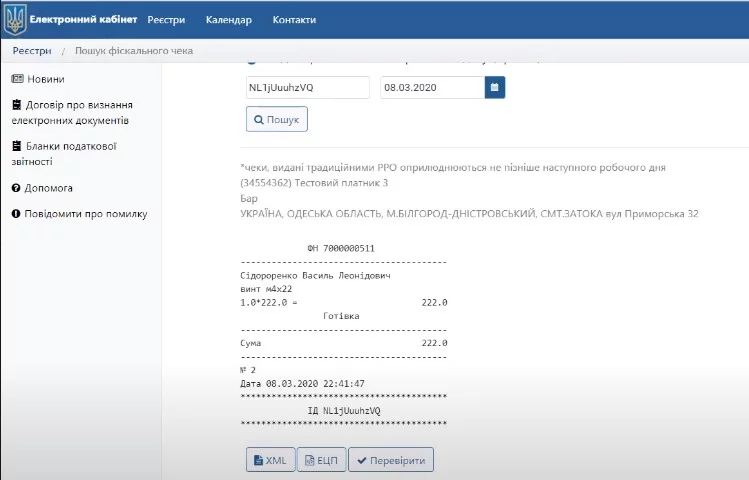Click the note about чеки, видані традиційними РРО
The height and width of the screenshot is (480, 749).
pyautogui.click(x=453, y=168)
